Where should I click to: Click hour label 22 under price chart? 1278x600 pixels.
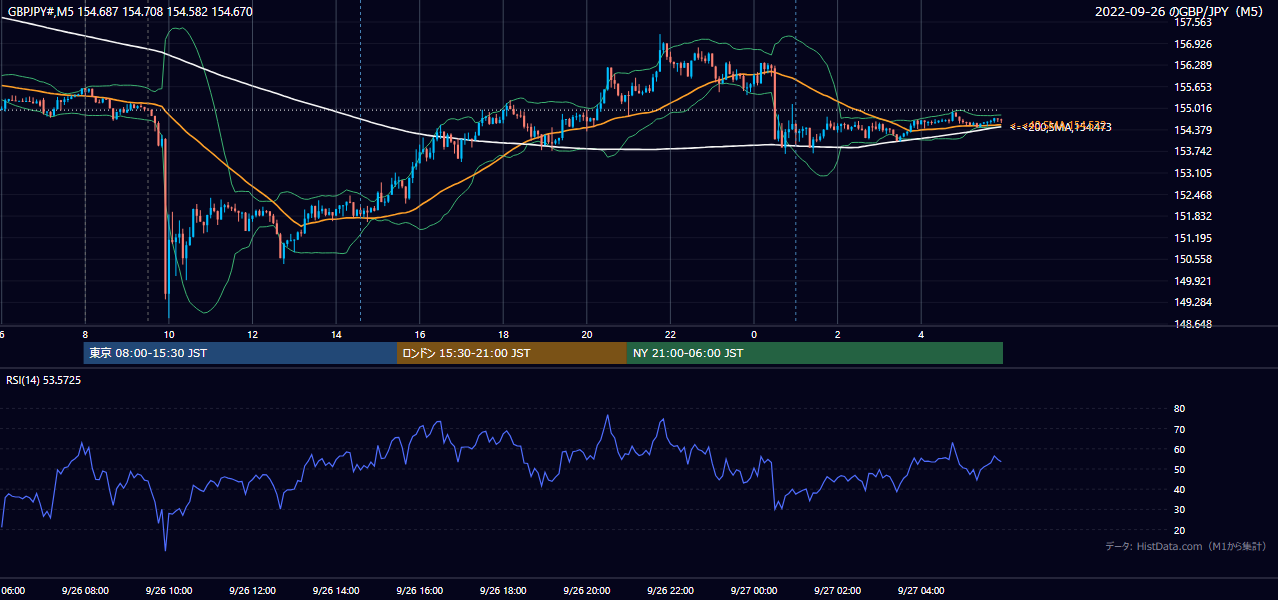pyautogui.click(x=670, y=334)
